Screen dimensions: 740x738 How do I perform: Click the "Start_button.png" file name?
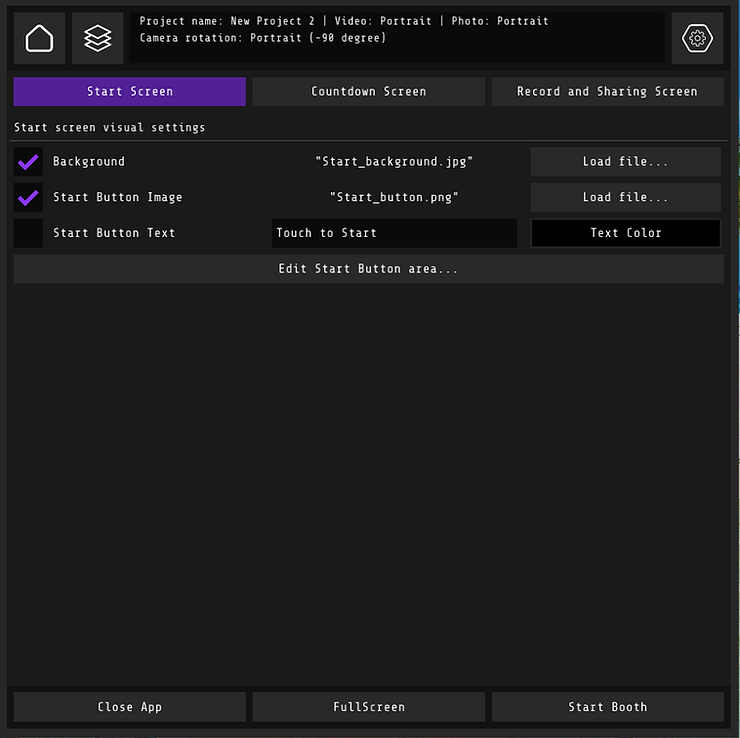tap(394, 198)
